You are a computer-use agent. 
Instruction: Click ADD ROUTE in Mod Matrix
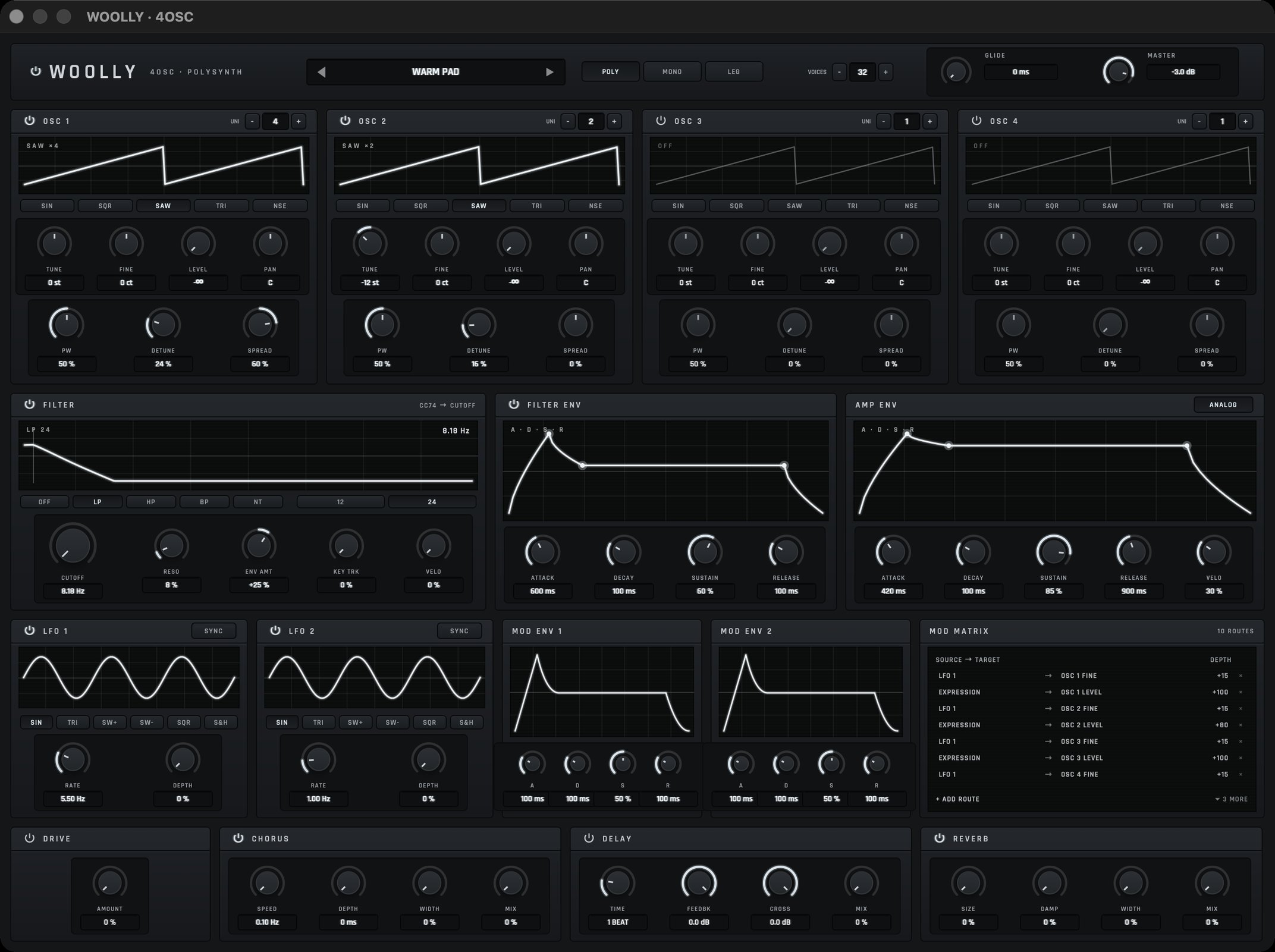957,799
